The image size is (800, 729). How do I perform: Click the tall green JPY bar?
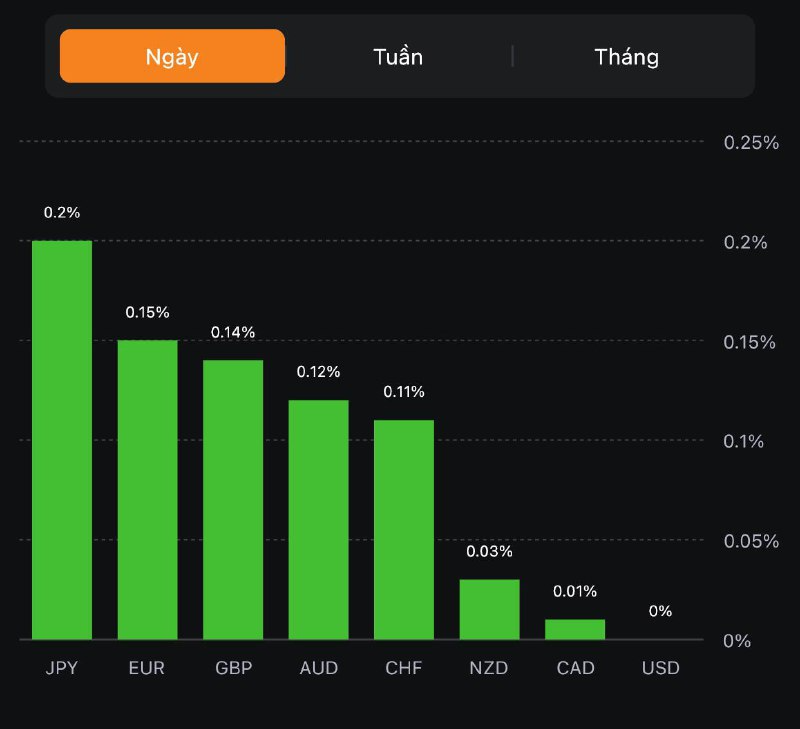pos(62,440)
